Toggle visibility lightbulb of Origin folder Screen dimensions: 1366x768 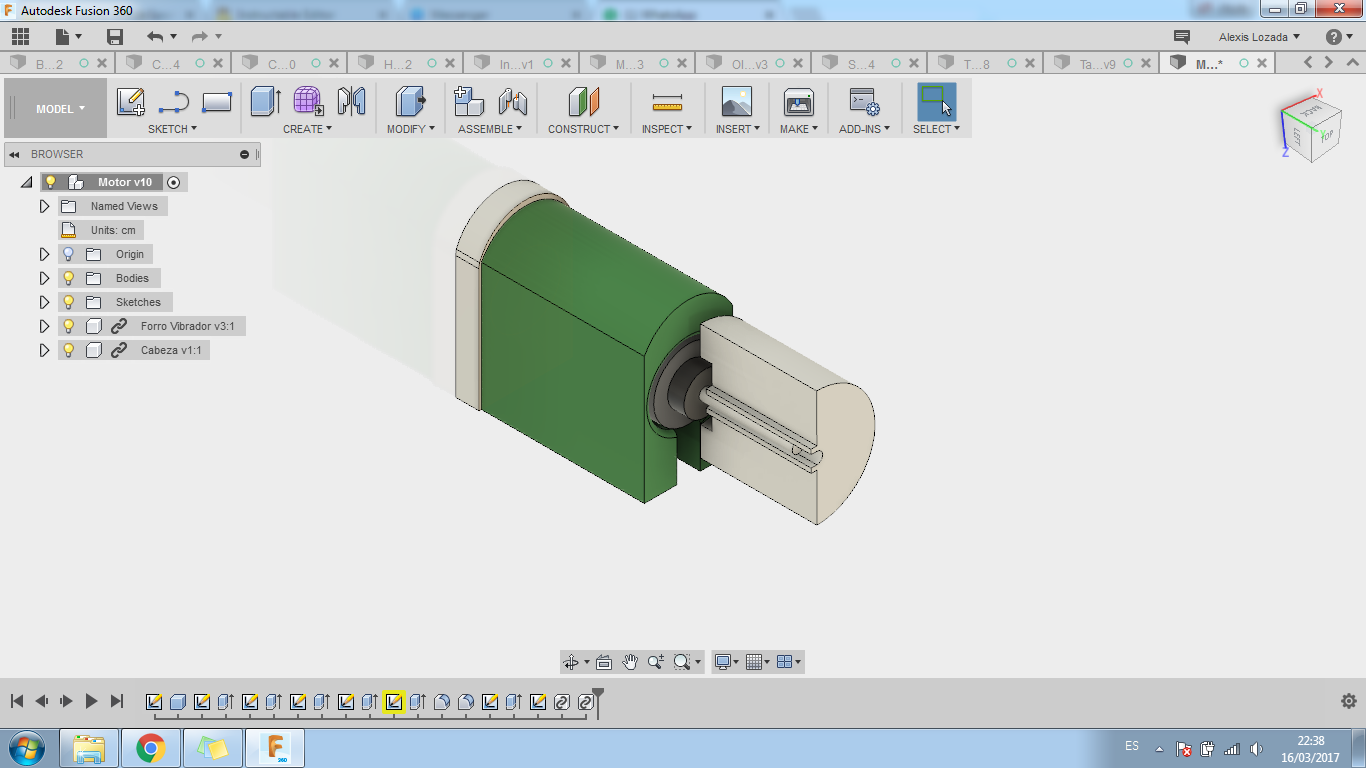69,254
